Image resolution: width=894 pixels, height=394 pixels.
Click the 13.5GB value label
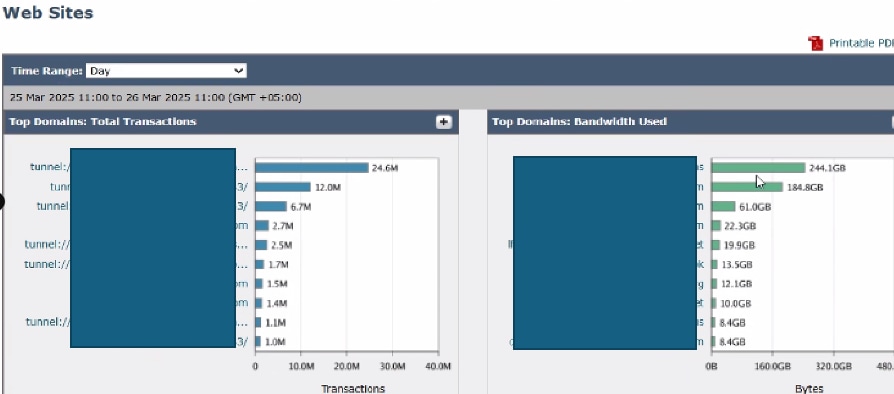(737, 265)
